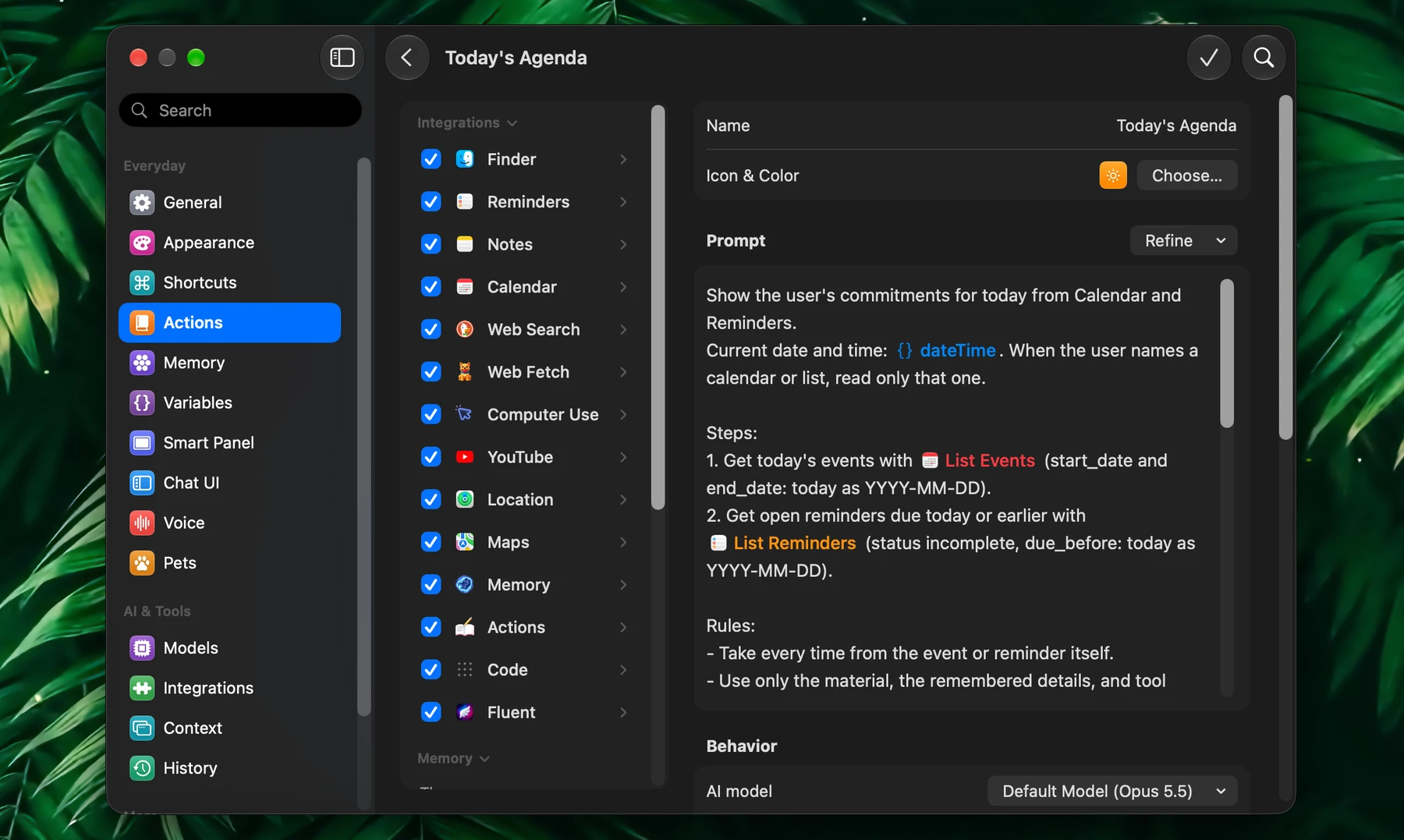Viewport: 1404px width, 840px height.
Task: Go back with the chevron arrow button
Action: pos(406,58)
